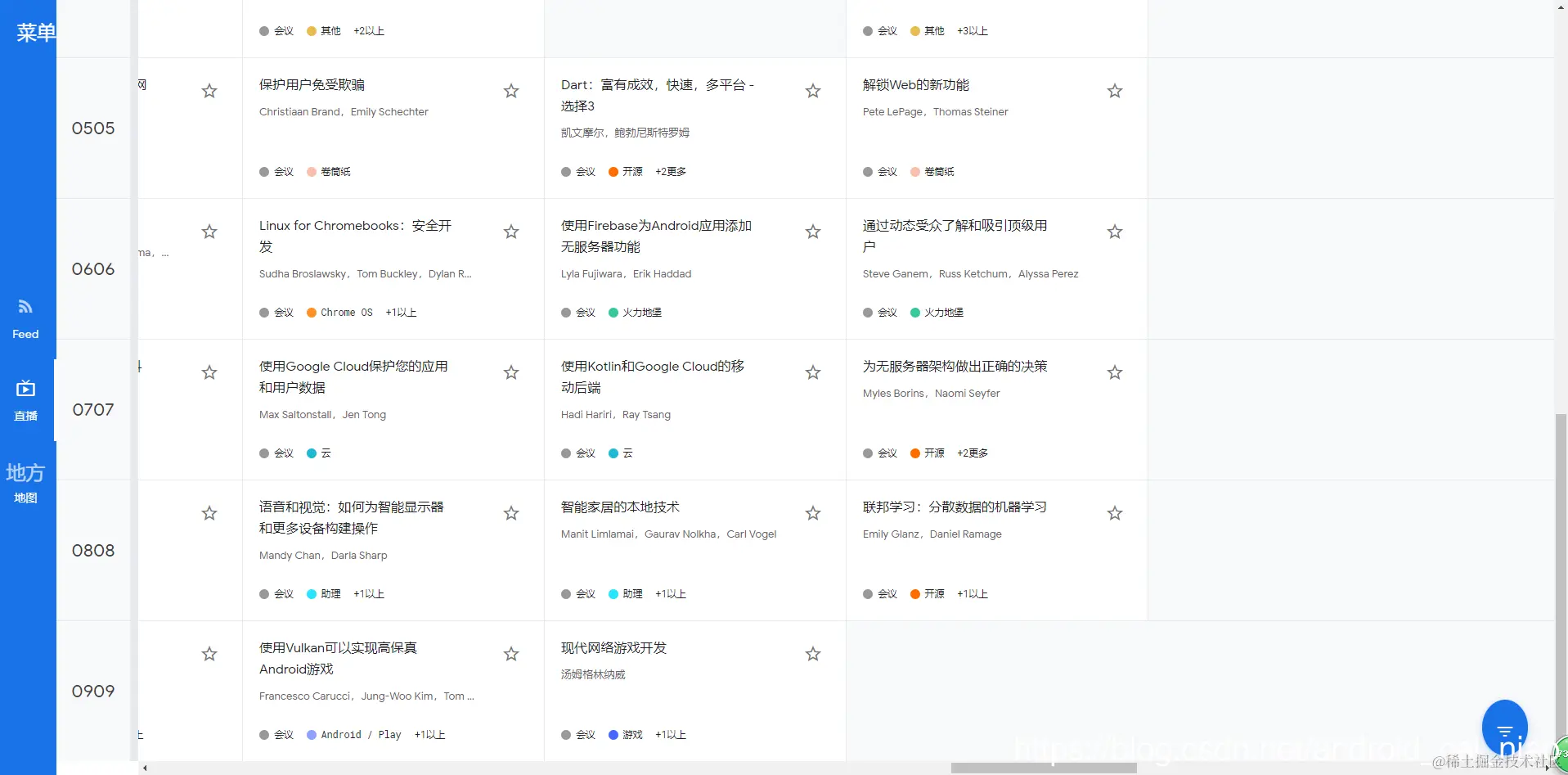The width and height of the screenshot is (1568, 775).
Task: Click the horizontal scrollbar at the bottom
Action: (x=1043, y=768)
